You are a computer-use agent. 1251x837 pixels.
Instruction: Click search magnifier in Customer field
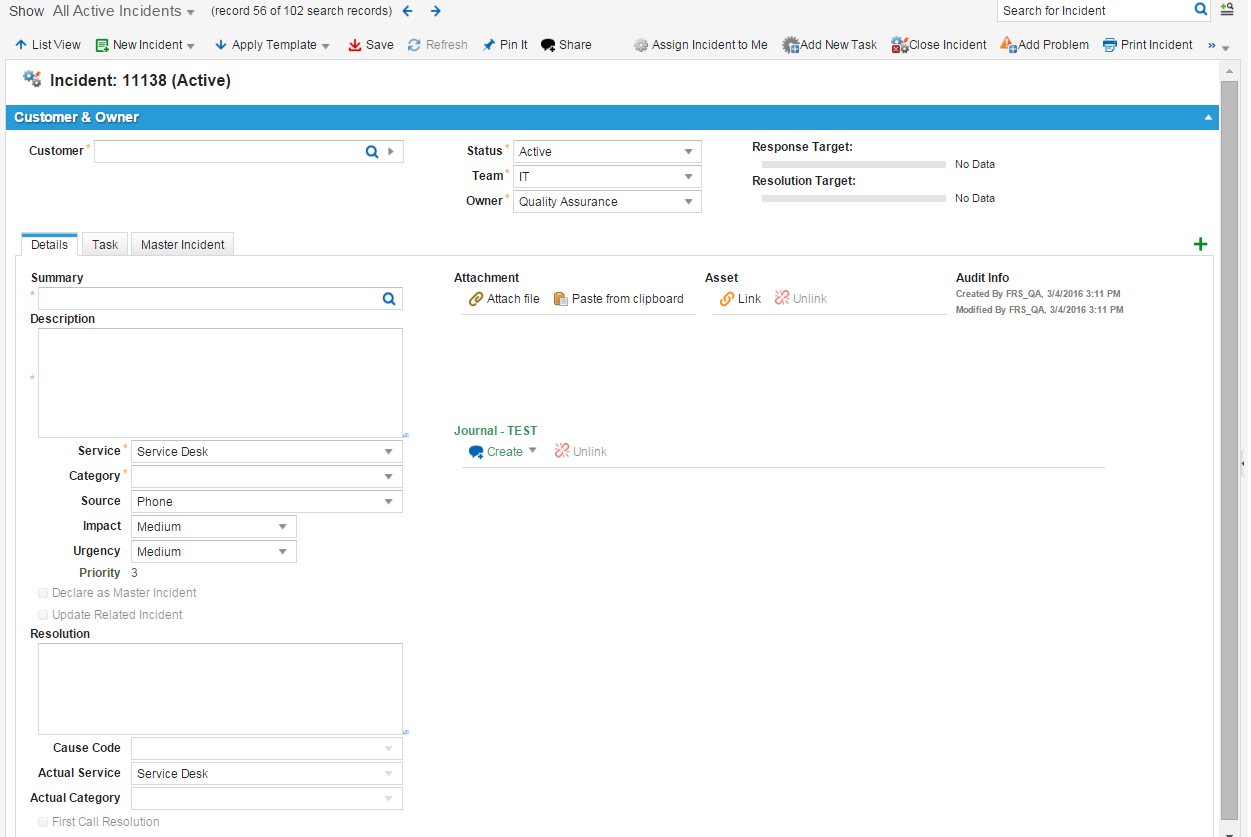(372, 152)
